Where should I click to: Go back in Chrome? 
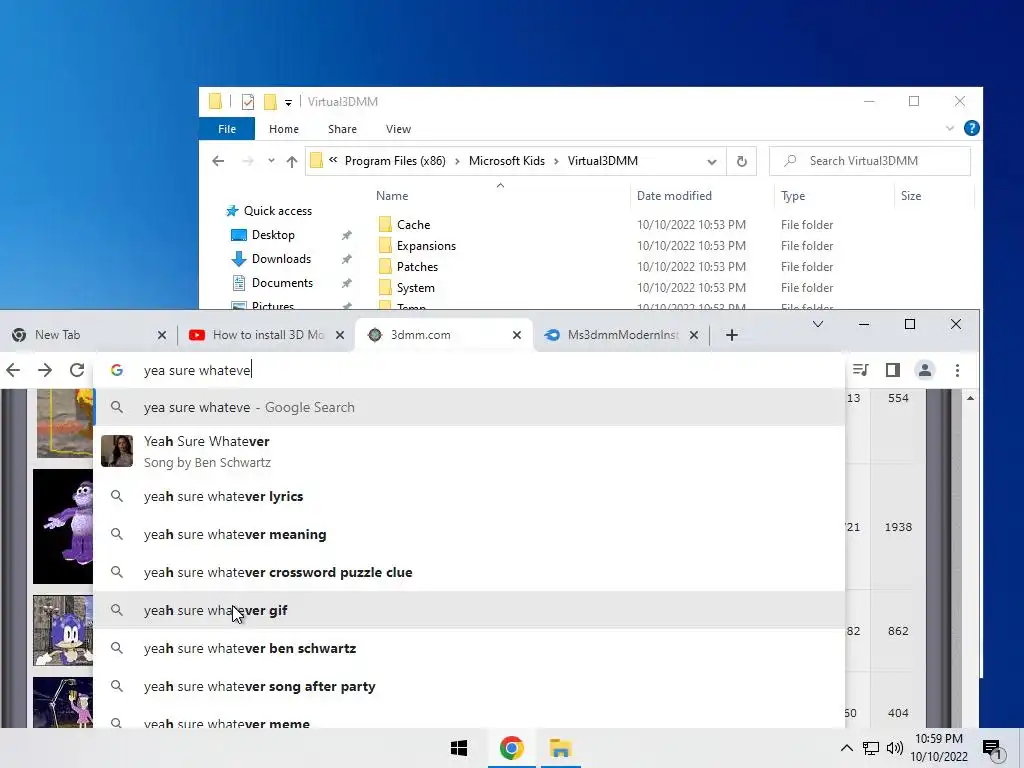click(13, 370)
